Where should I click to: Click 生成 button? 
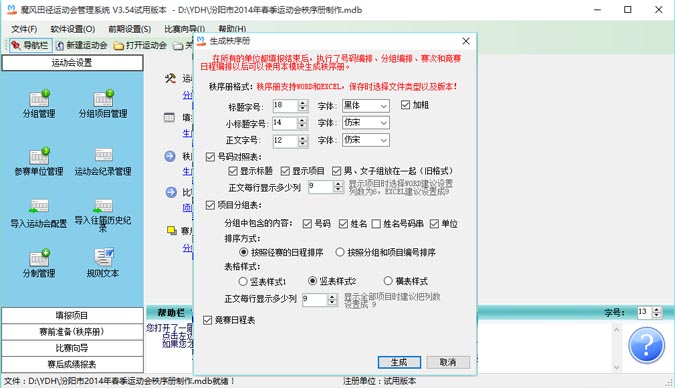click(x=399, y=362)
